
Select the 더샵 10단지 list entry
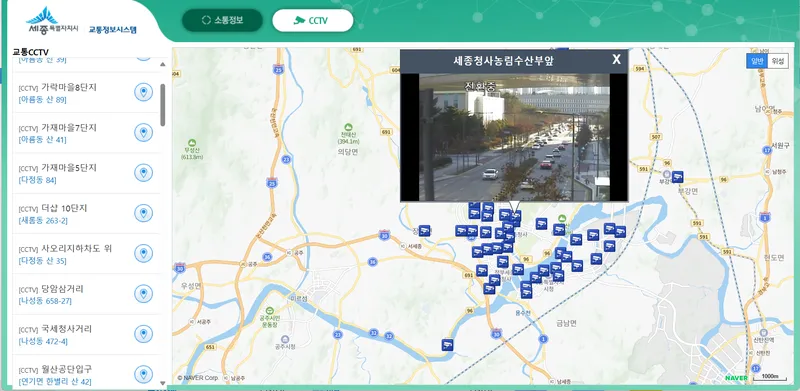click(x=86, y=213)
